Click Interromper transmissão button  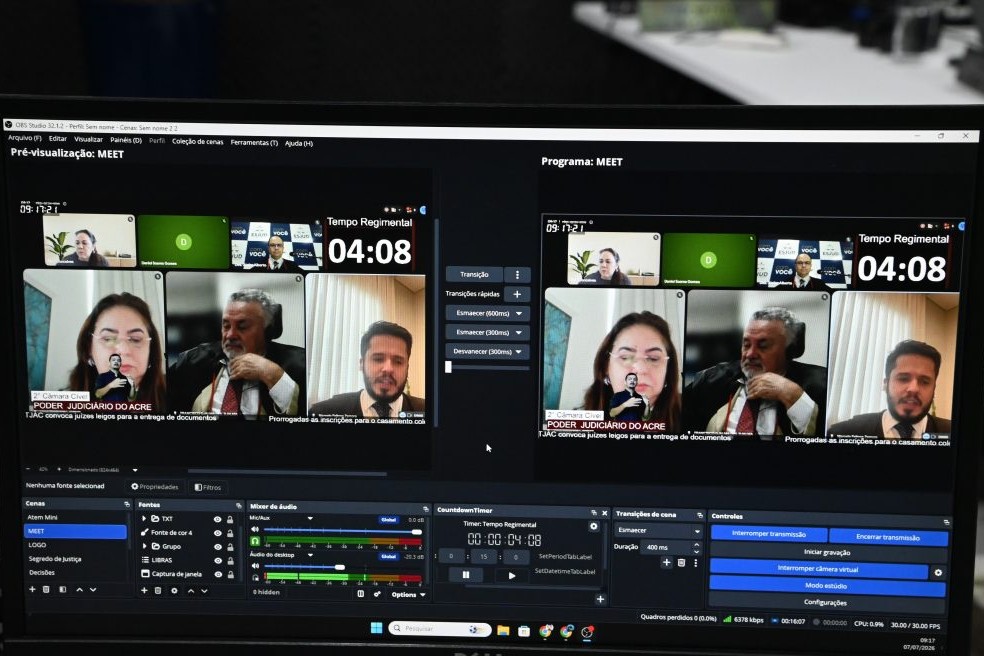coord(769,534)
